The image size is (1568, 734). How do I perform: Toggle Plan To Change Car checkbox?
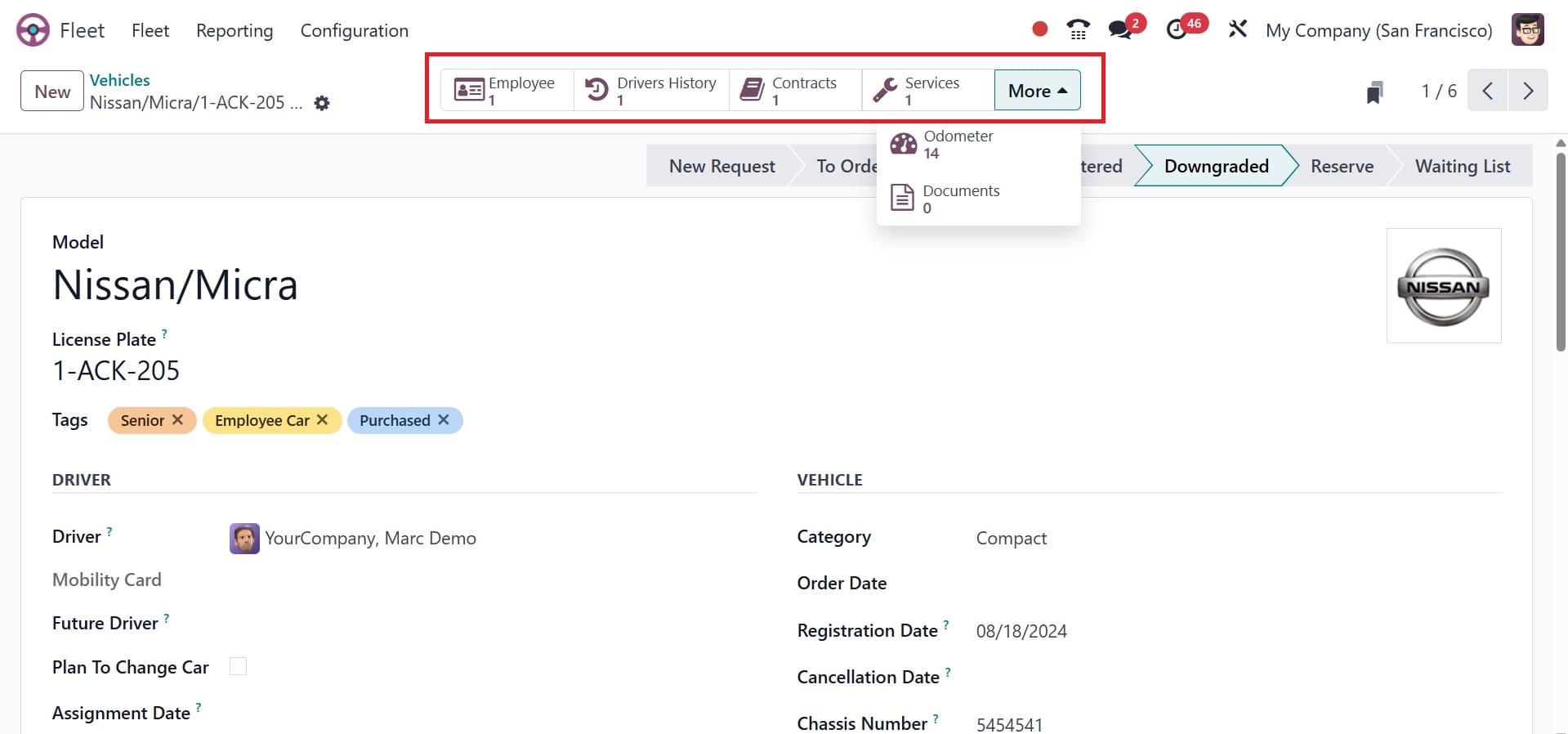click(238, 666)
